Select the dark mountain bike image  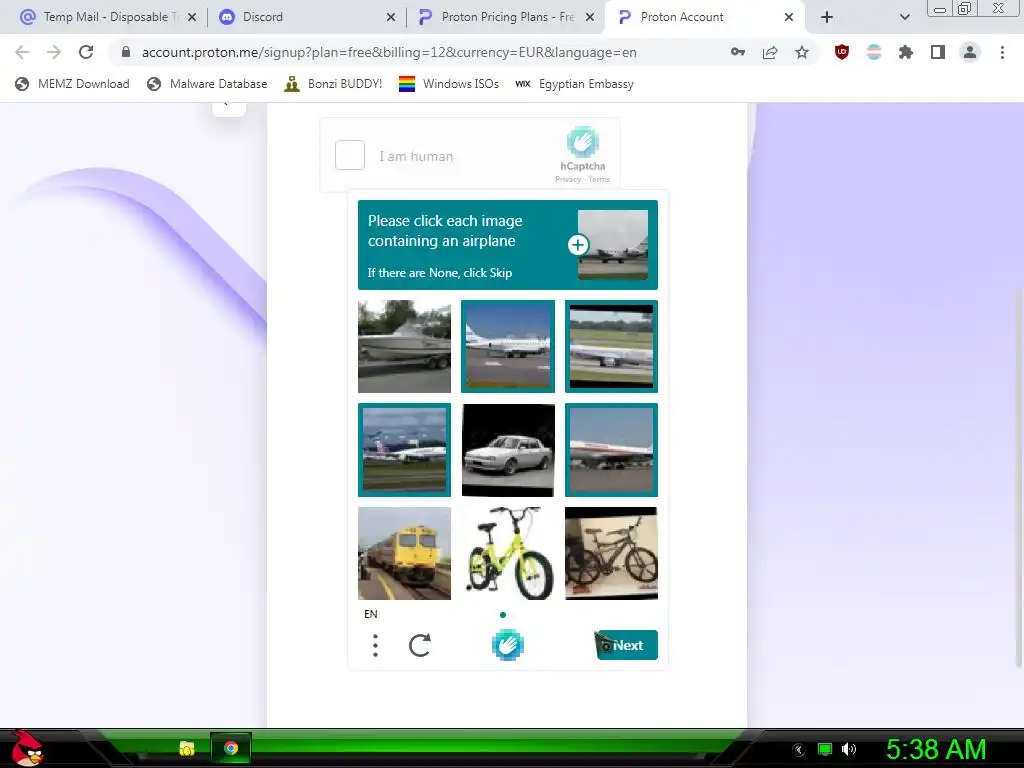611,553
